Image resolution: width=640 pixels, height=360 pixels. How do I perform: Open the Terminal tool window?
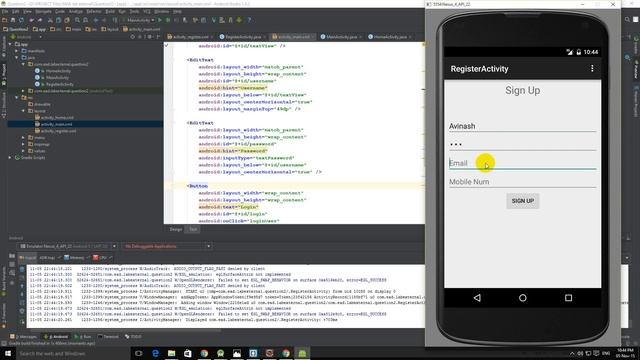pyautogui.click(x=108, y=337)
